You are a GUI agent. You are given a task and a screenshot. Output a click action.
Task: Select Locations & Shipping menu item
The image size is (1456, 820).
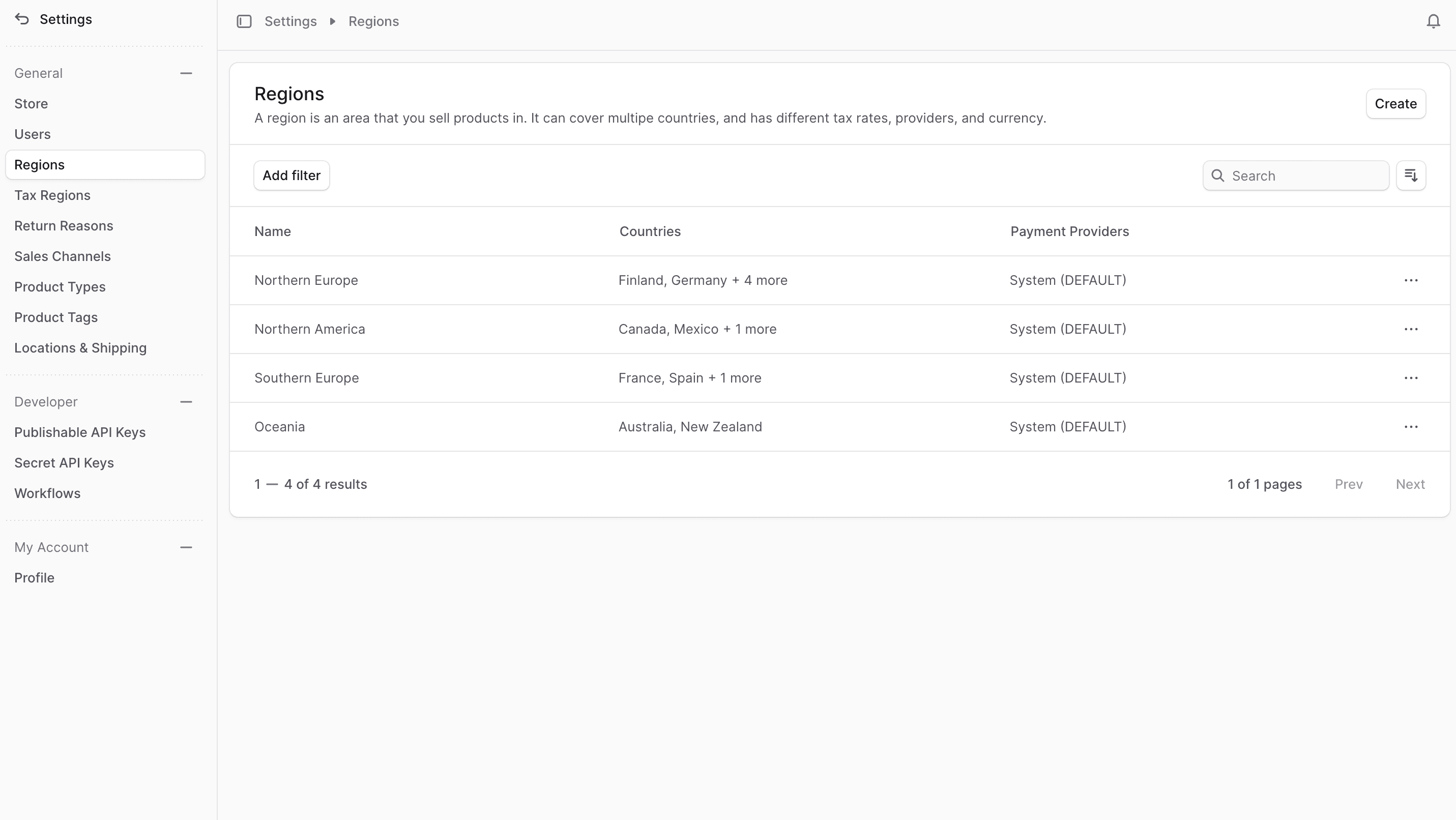(x=80, y=348)
